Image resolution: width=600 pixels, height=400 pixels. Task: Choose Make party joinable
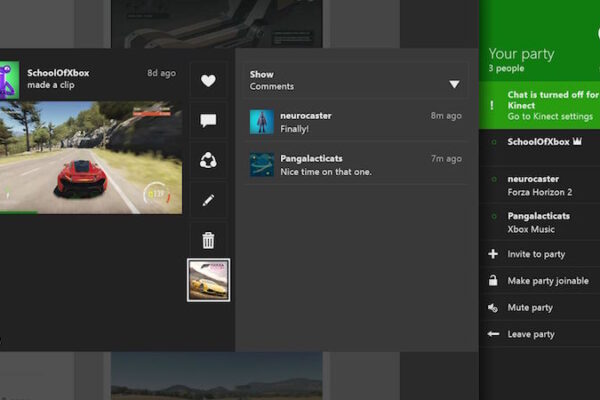tap(540, 281)
